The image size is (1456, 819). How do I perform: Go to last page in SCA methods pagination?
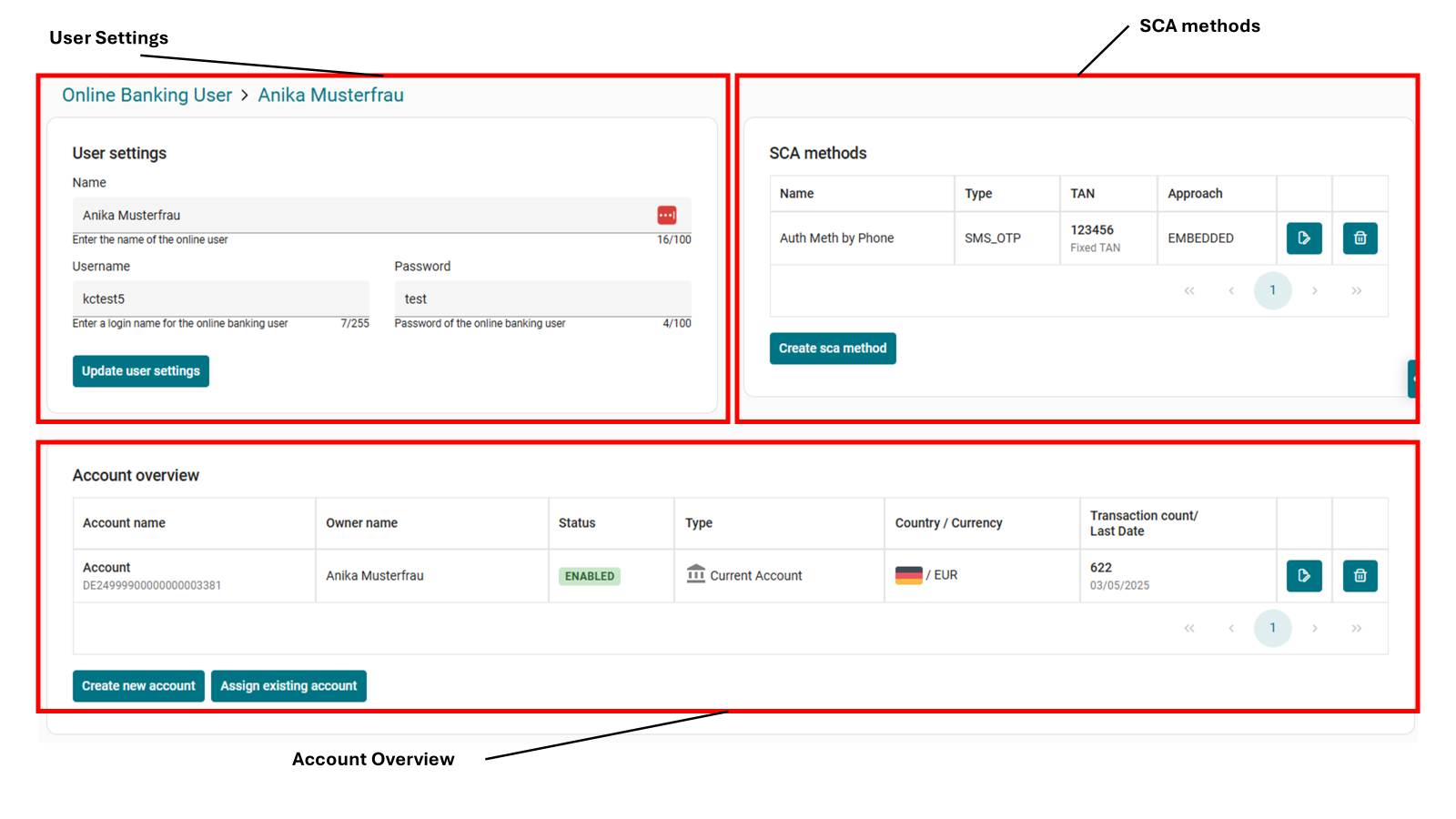tap(1356, 291)
